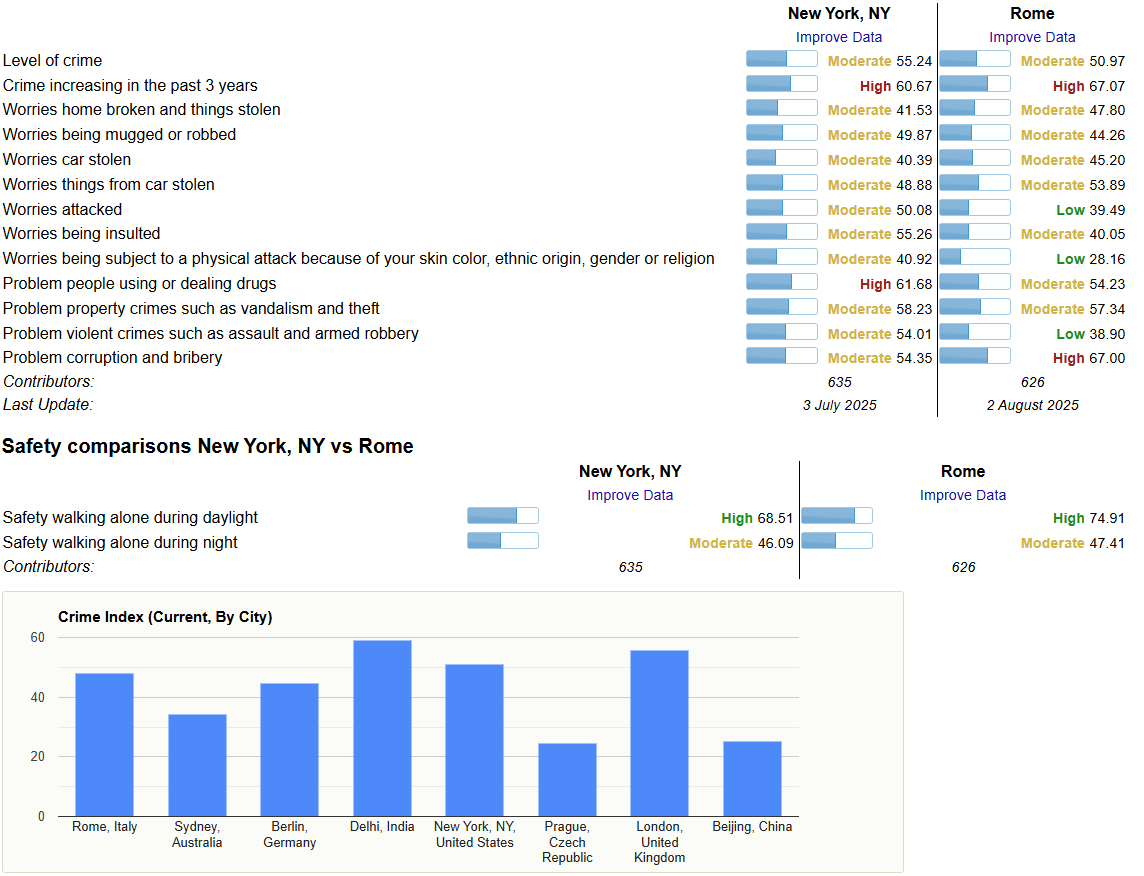Click New York's safety walking alone night bar
The width and height of the screenshot is (1144, 876).
click(x=502, y=541)
